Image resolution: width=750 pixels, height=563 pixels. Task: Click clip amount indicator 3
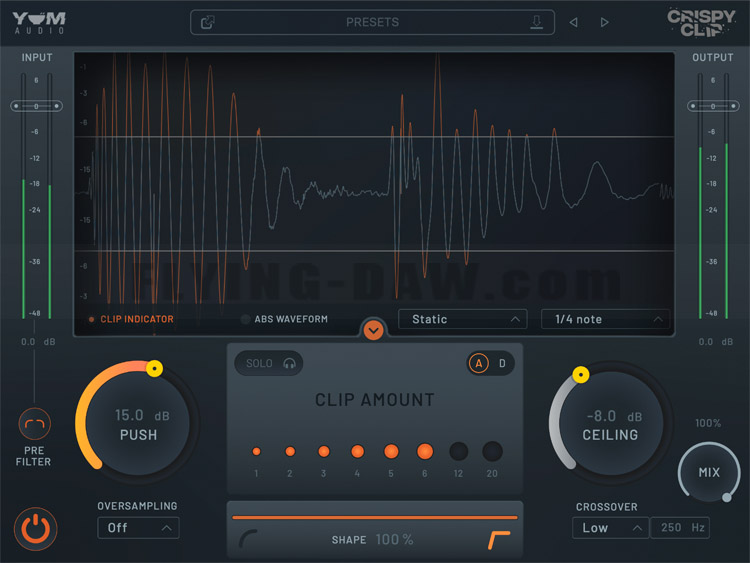[x=324, y=451]
